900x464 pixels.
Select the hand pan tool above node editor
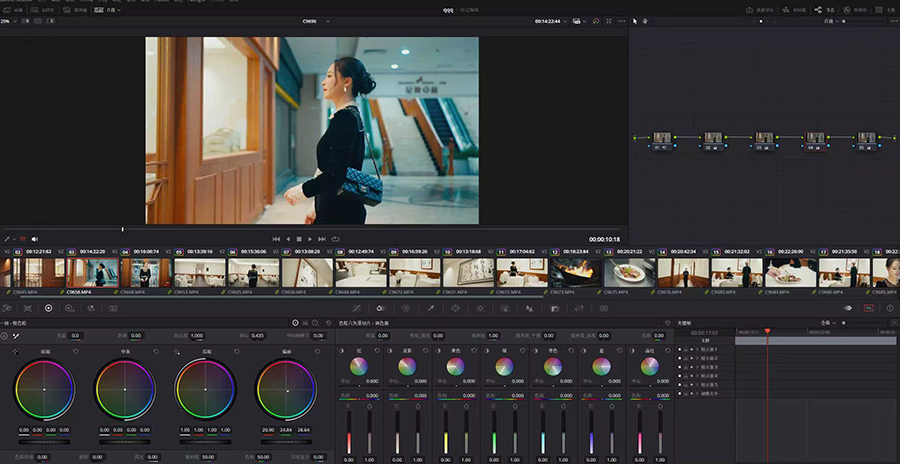(x=645, y=20)
